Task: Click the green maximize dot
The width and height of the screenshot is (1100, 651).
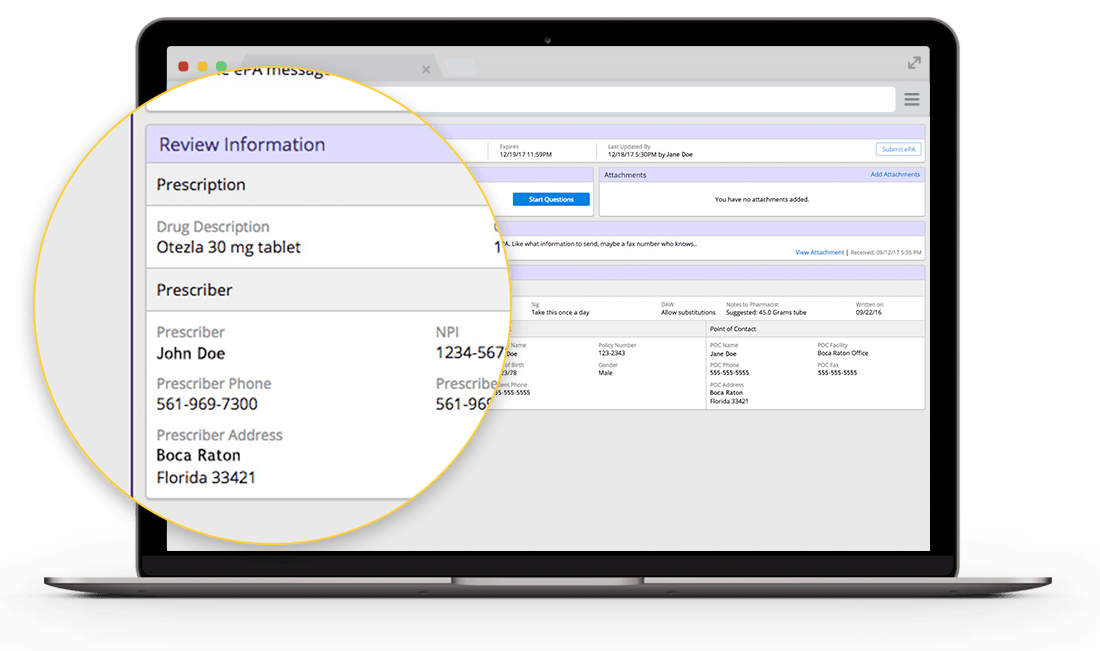Action: 221,66
